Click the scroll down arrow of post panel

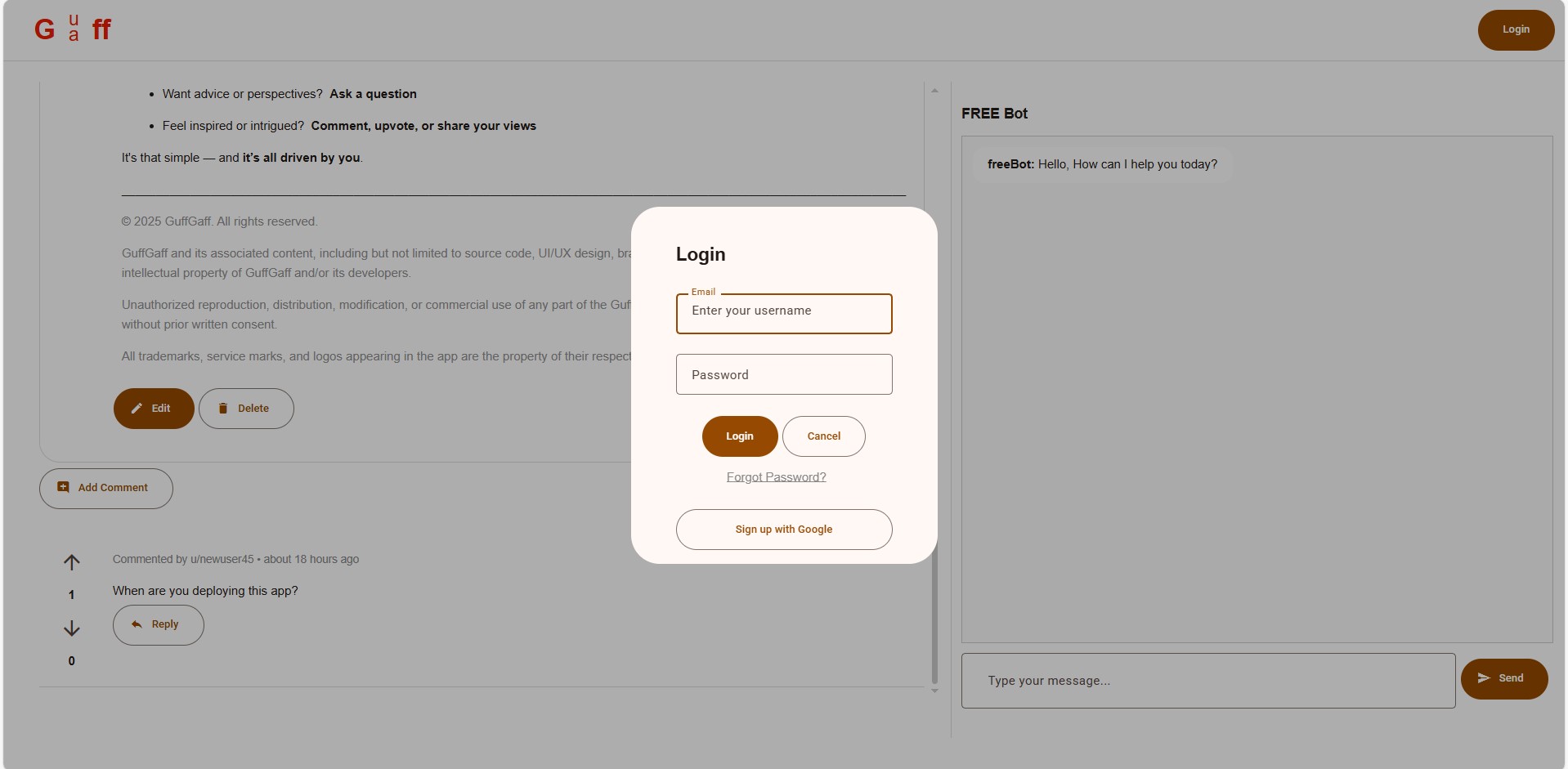tap(934, 691)
